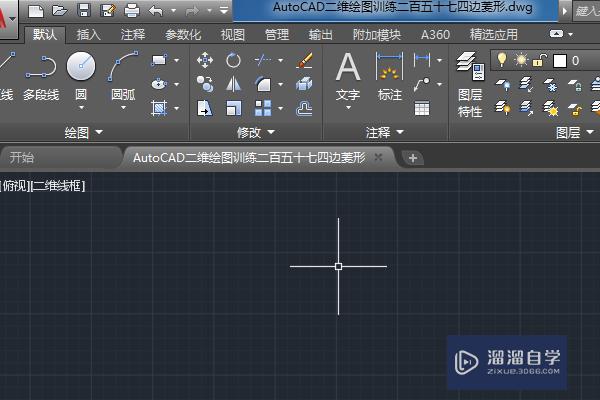Open the Undo history dropdown arrow
This screenshot has width=600, height=400.
(x=174, y=11)
